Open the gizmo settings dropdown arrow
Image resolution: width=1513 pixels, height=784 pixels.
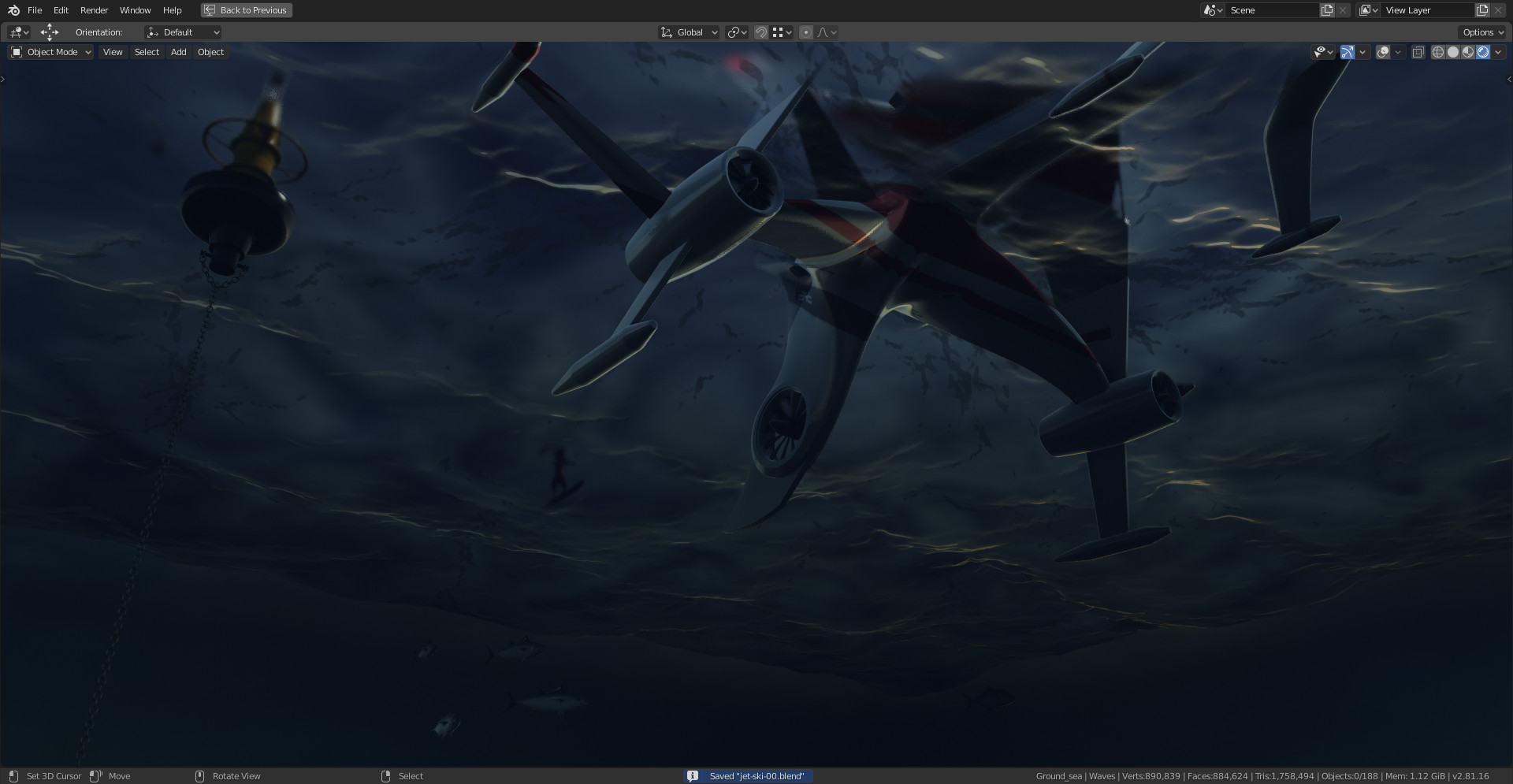coord(1362,52)
